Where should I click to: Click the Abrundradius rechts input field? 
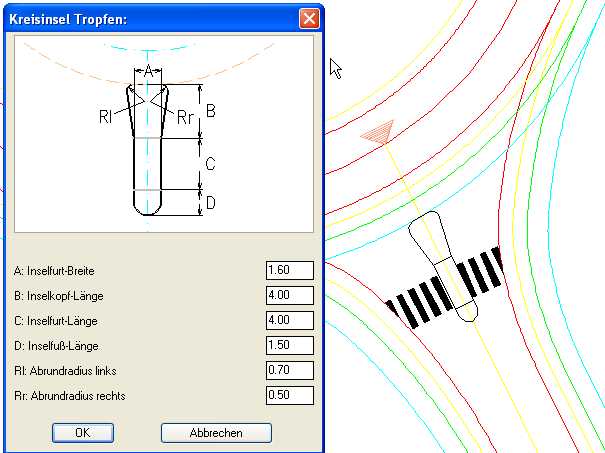[x=290, y=395]
